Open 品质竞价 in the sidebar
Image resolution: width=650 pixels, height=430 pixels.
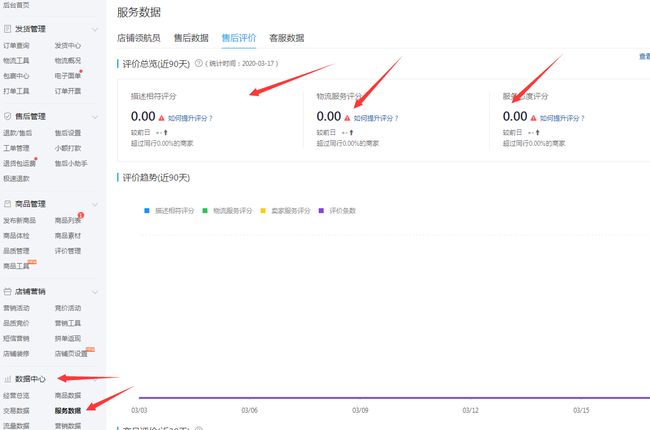click(16, 323)
